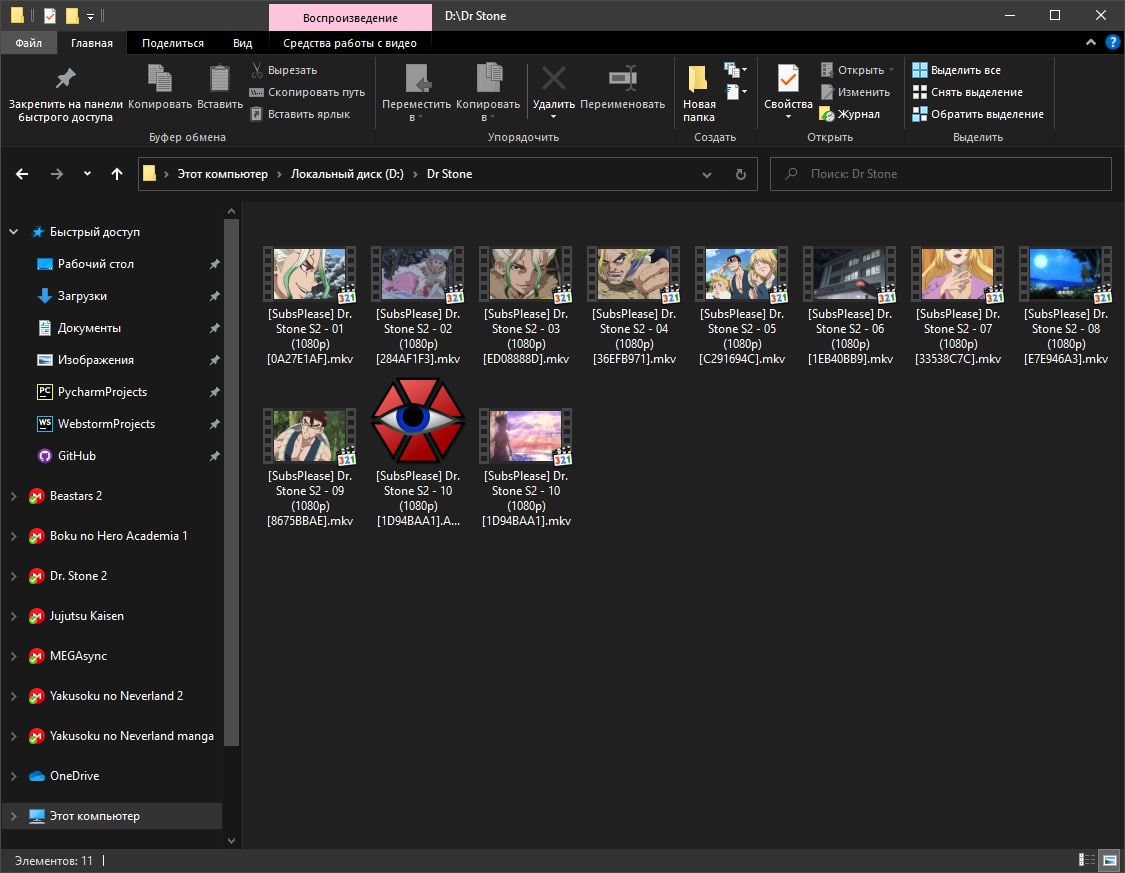Screen dimensions: 1125x873
Task: Open Загрузки in quick access
Action: [x=82, y=296]
